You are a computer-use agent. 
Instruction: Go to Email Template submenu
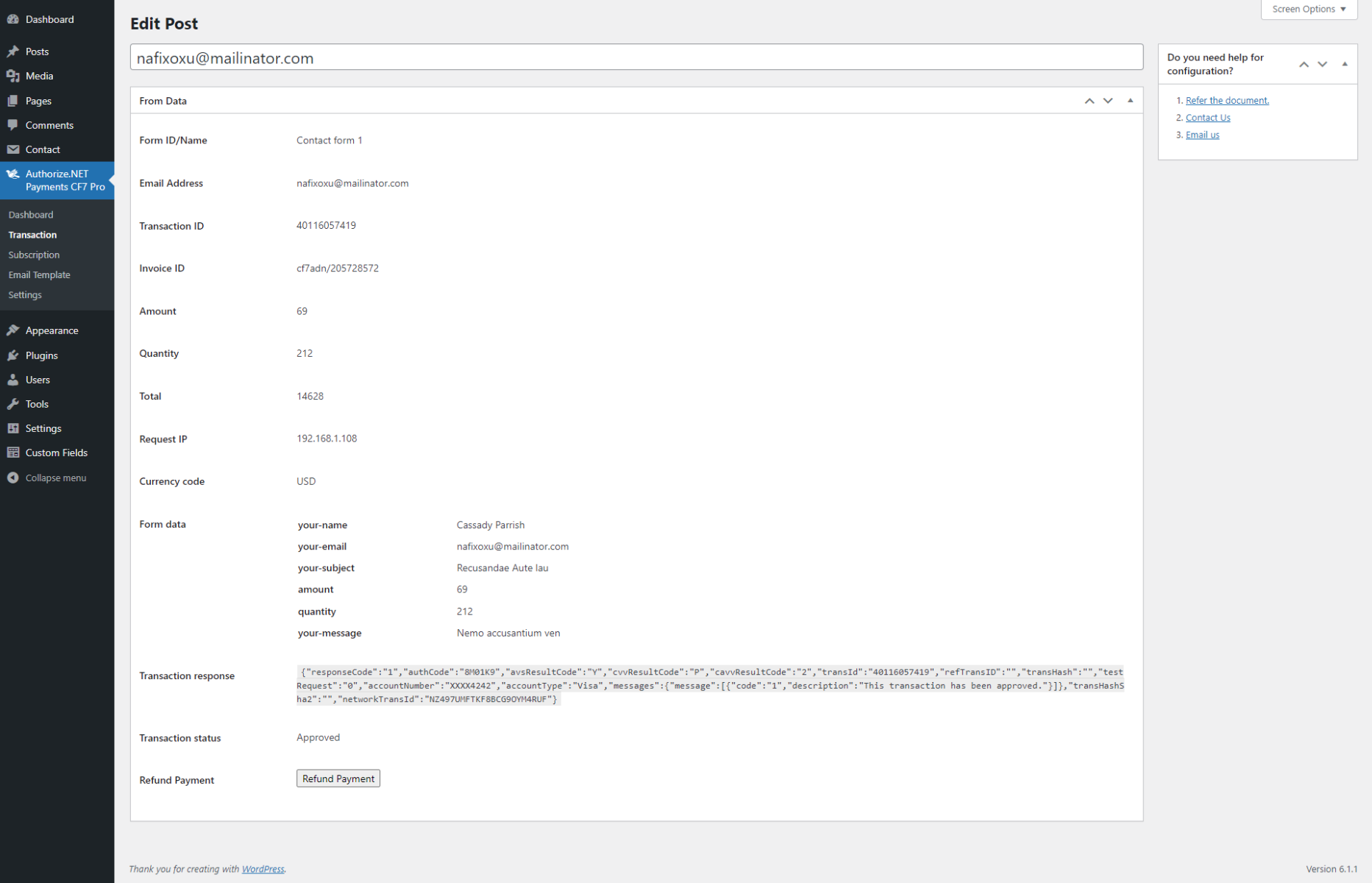tap(39, 274)
